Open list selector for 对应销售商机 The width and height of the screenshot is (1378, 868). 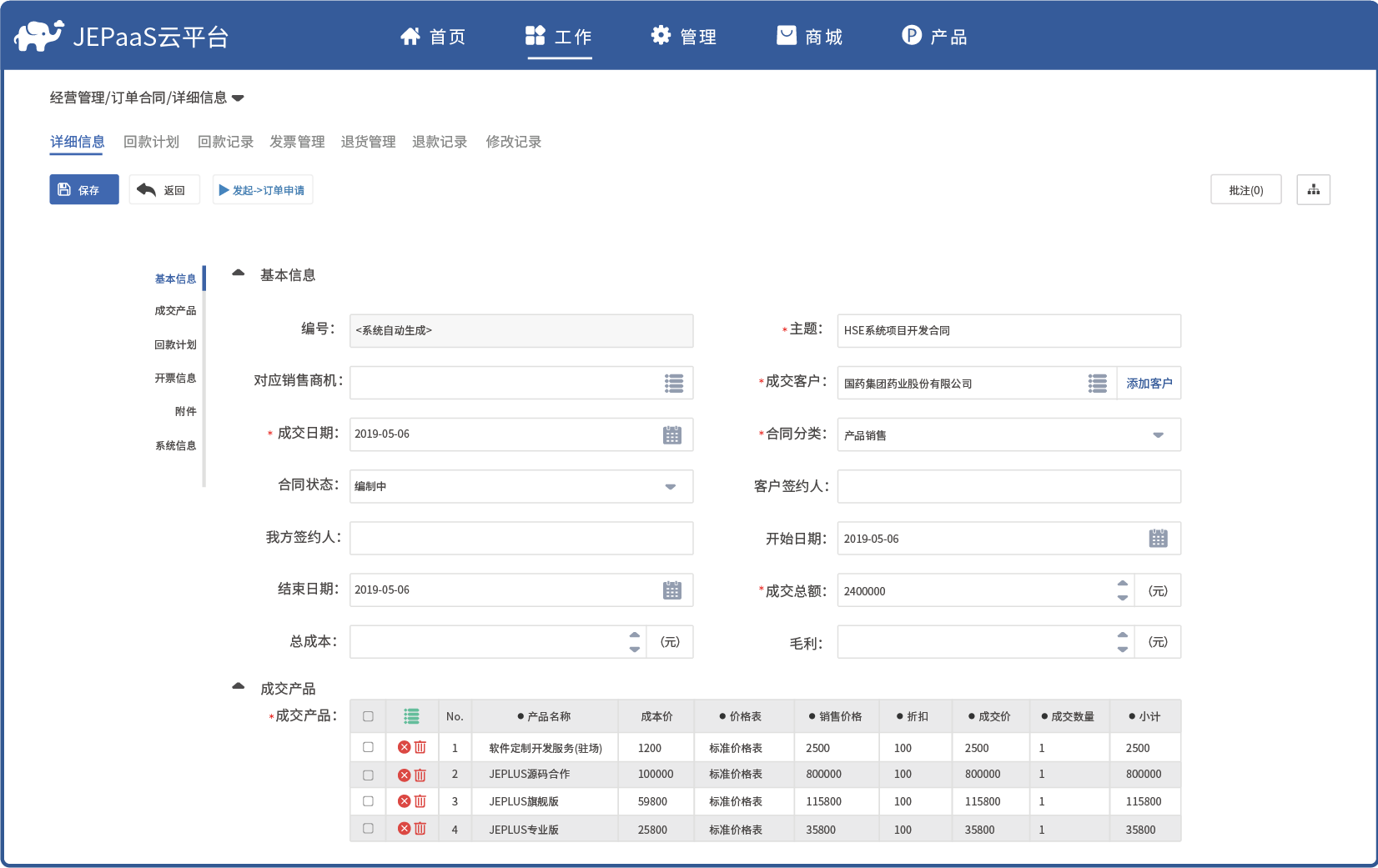(673, 383)
